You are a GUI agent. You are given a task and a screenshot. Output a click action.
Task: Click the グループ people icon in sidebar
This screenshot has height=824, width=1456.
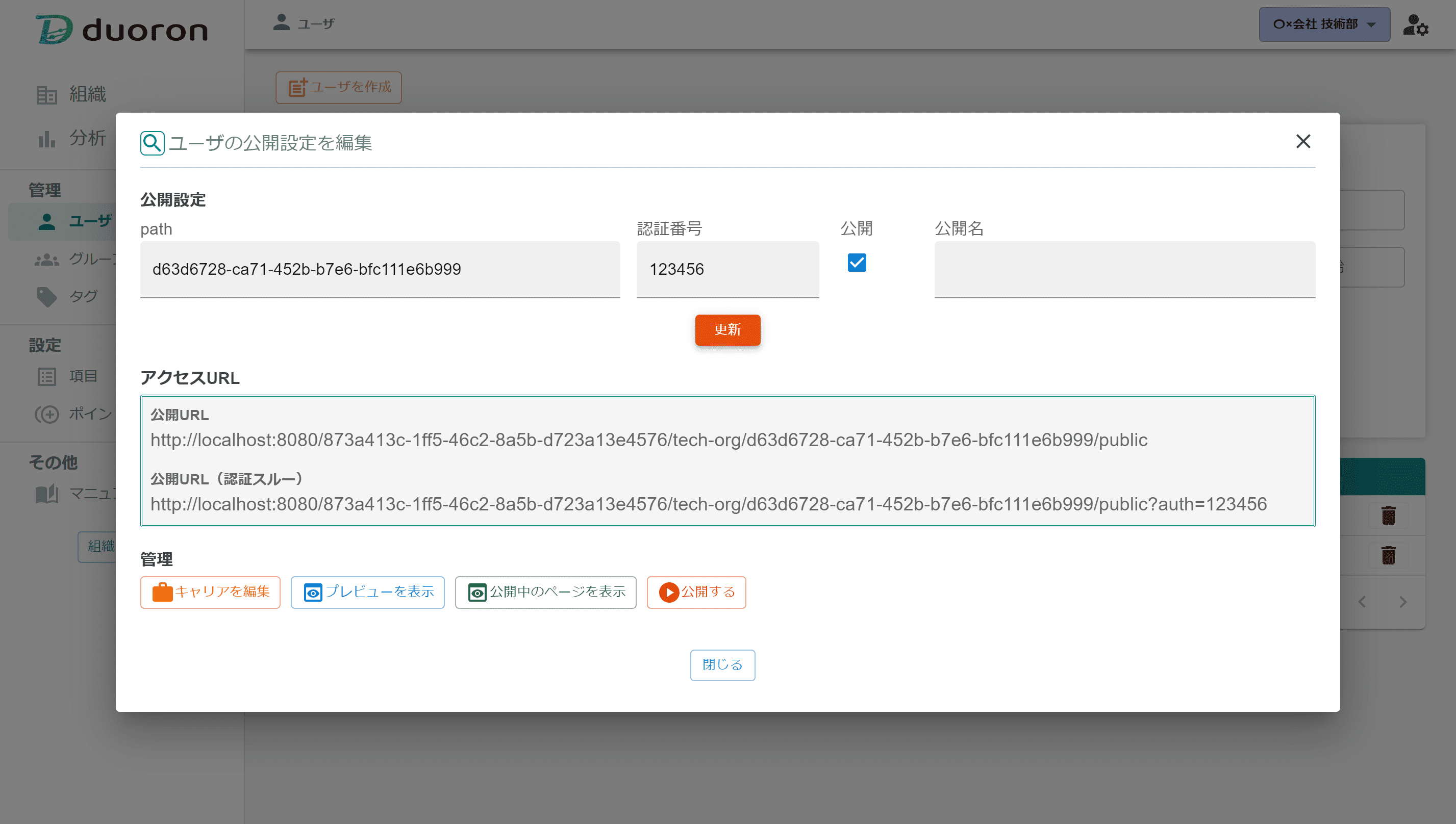point(46,260)
